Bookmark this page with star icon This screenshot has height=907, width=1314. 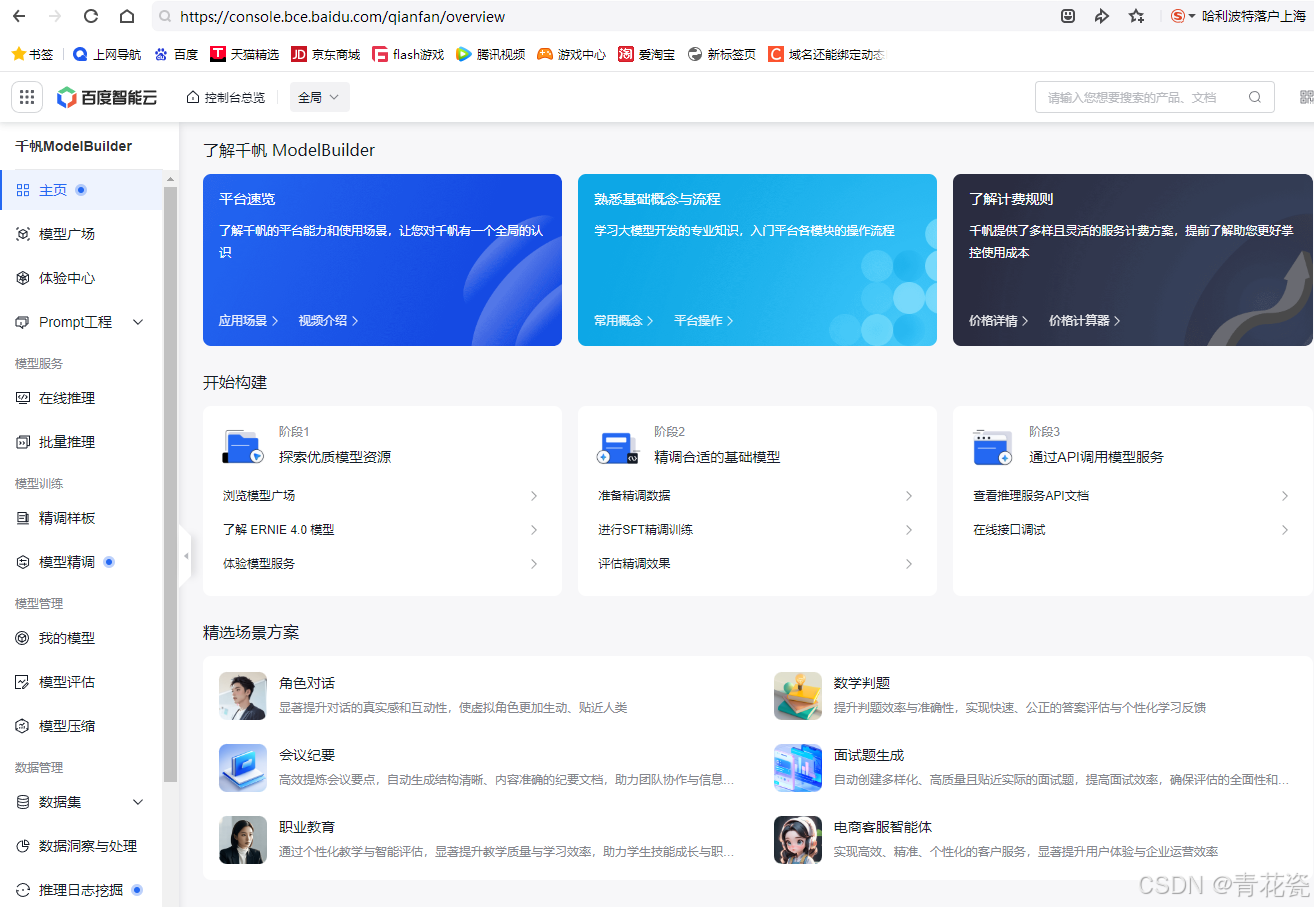(x=1137, y=16)
